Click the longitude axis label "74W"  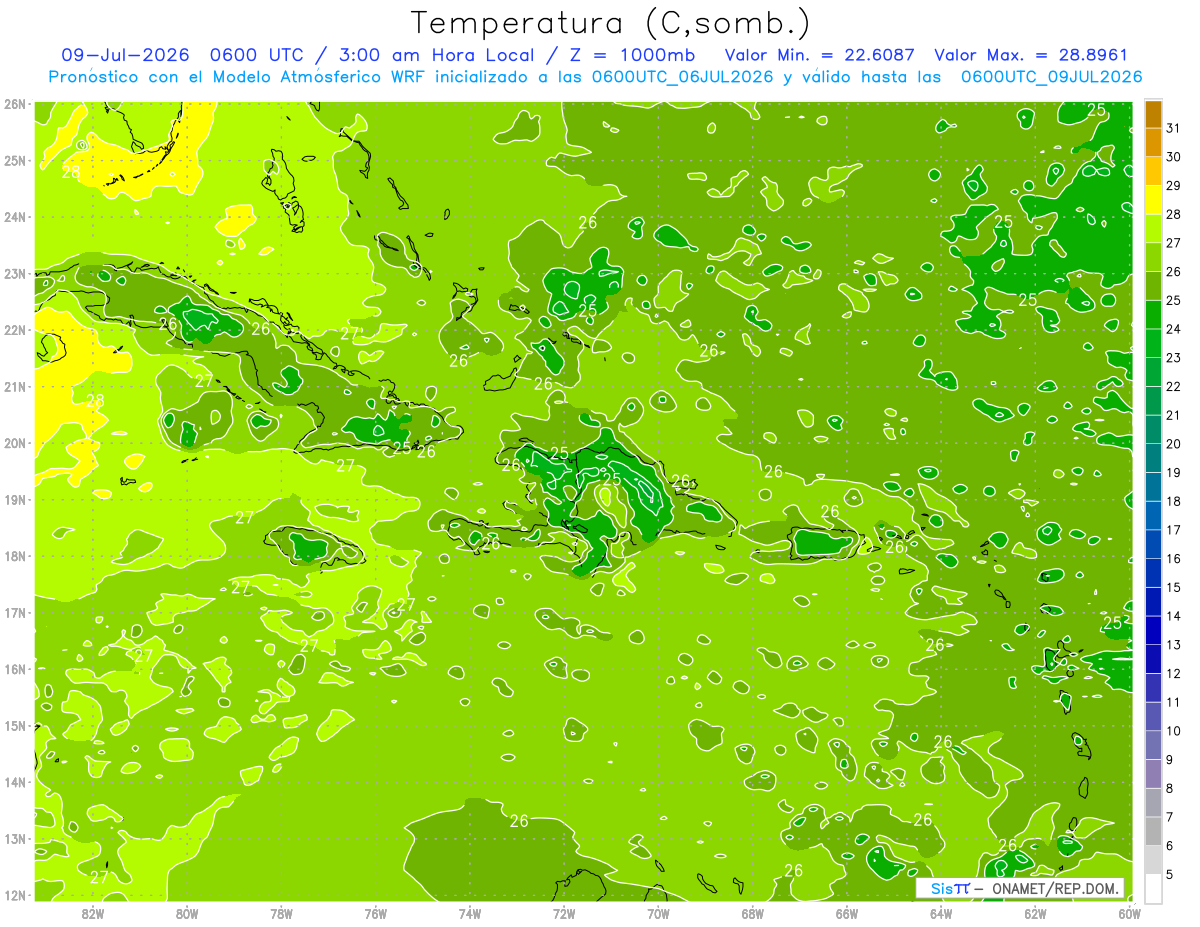(x=470, y=913)
